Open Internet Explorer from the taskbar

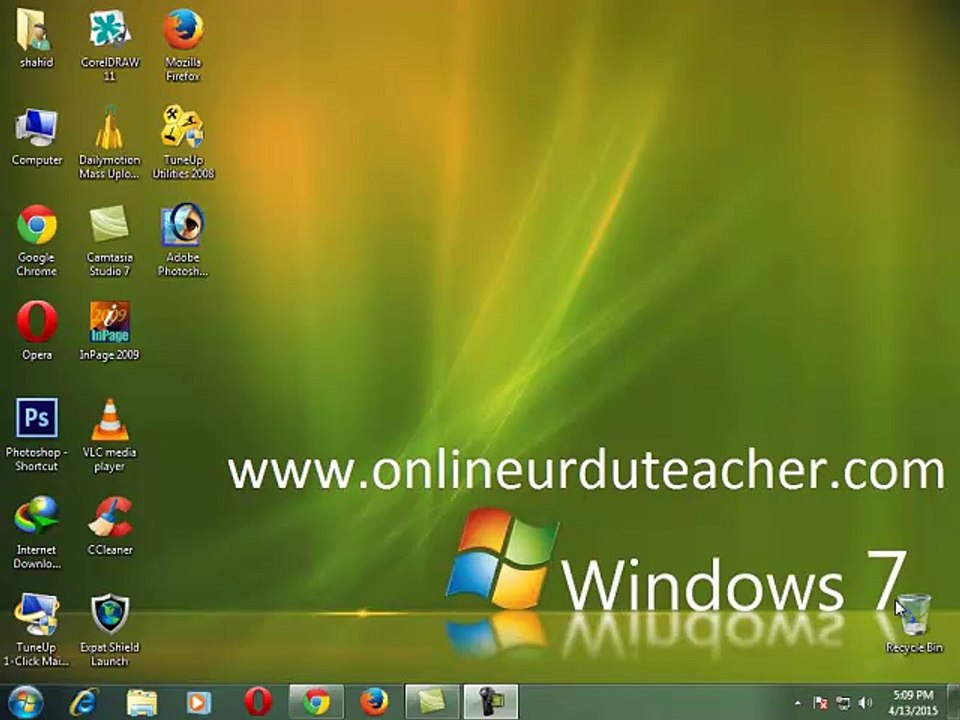pyautogui.click(x=83, y=702)
